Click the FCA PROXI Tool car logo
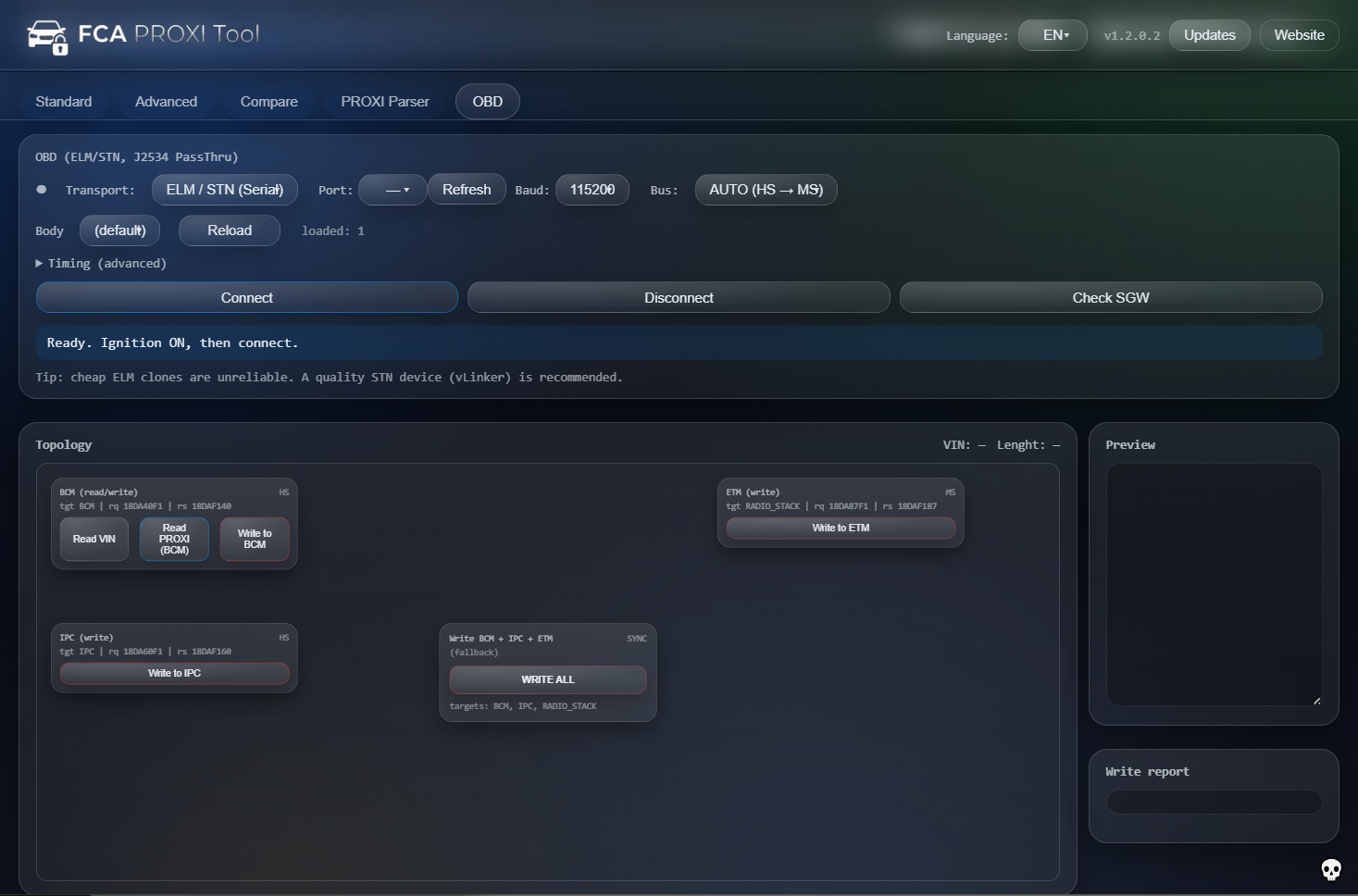This screenshot has width=1358, height=896. (x=48, y=35)
